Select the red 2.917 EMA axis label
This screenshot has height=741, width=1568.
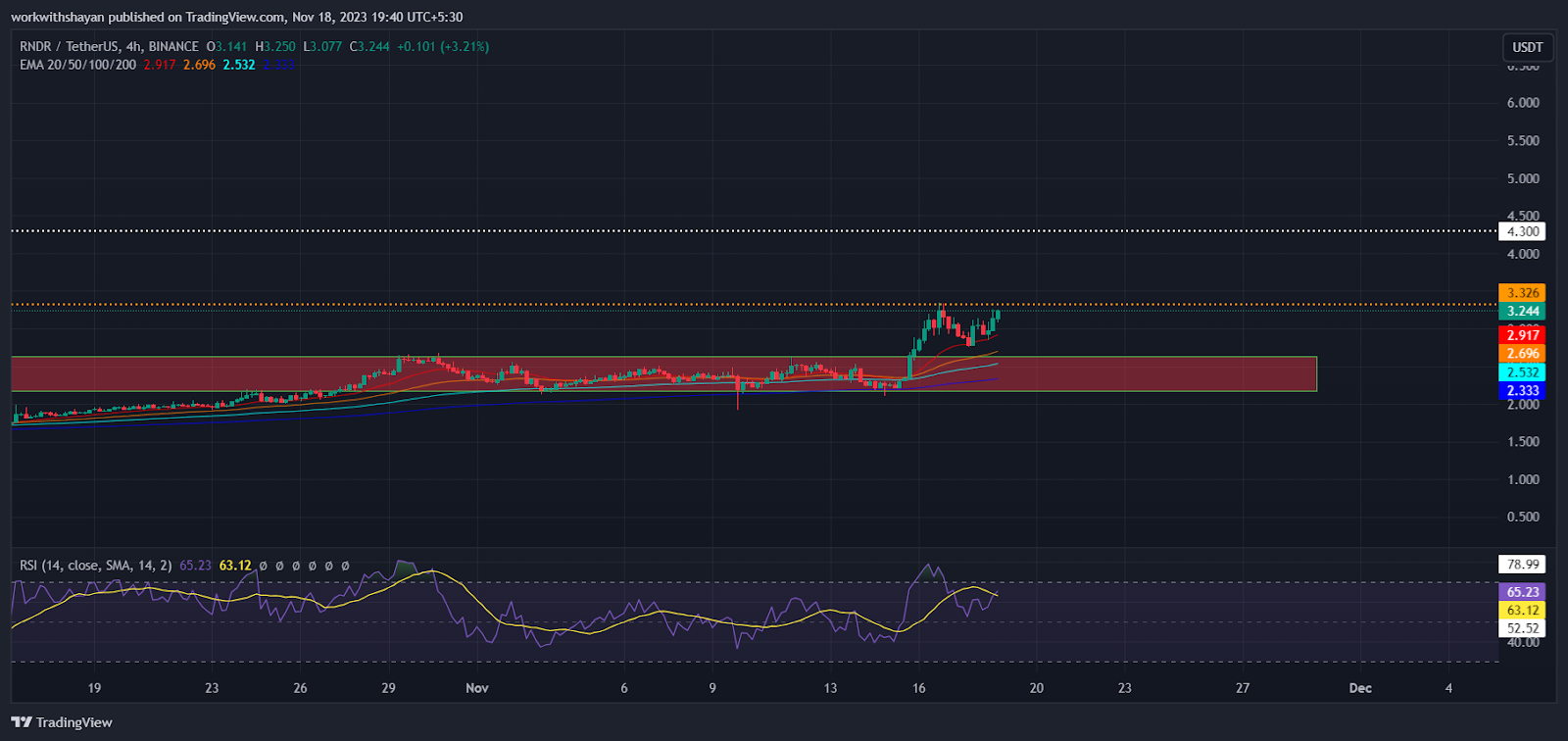[1522, 335]
